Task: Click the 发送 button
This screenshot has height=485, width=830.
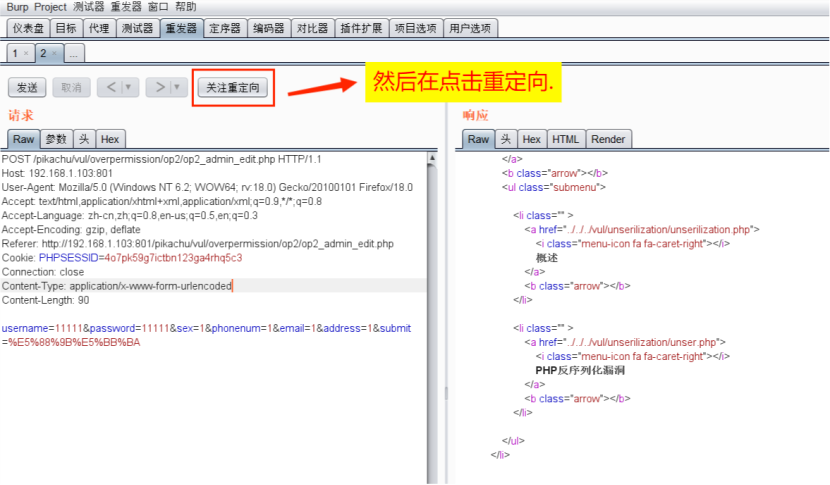Action: point(27,87)
